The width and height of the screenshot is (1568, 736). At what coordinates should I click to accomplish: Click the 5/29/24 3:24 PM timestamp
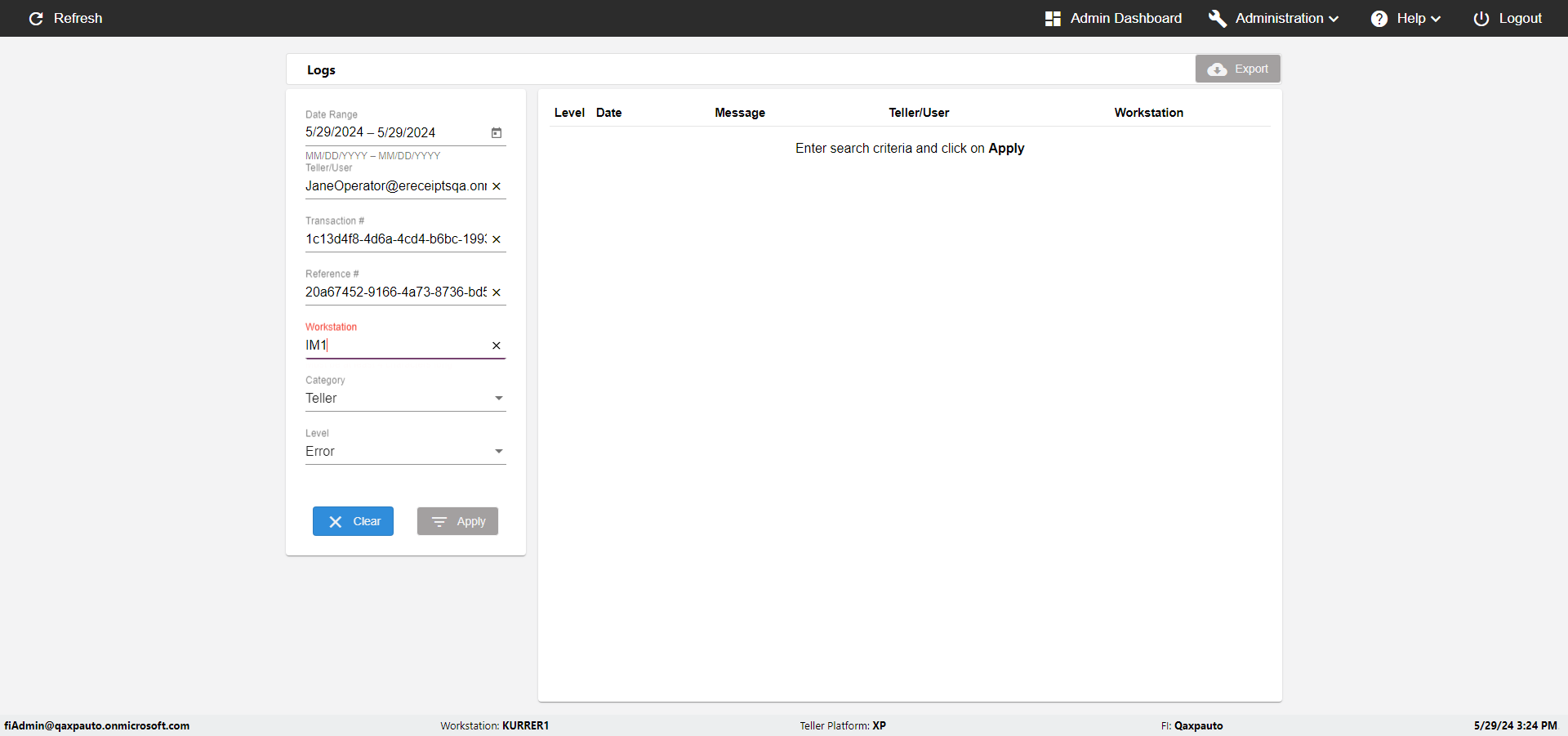tap(1515, 725)
